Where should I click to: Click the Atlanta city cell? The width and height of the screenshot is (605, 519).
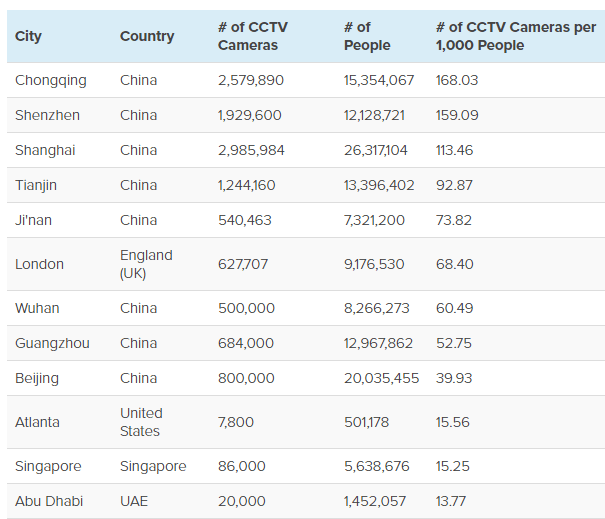(x=37, y=422)
